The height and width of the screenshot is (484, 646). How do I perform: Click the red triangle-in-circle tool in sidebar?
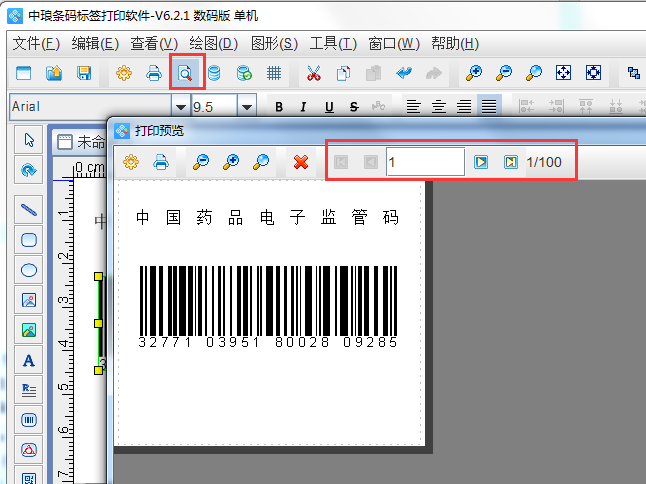(x=28, y=450)
